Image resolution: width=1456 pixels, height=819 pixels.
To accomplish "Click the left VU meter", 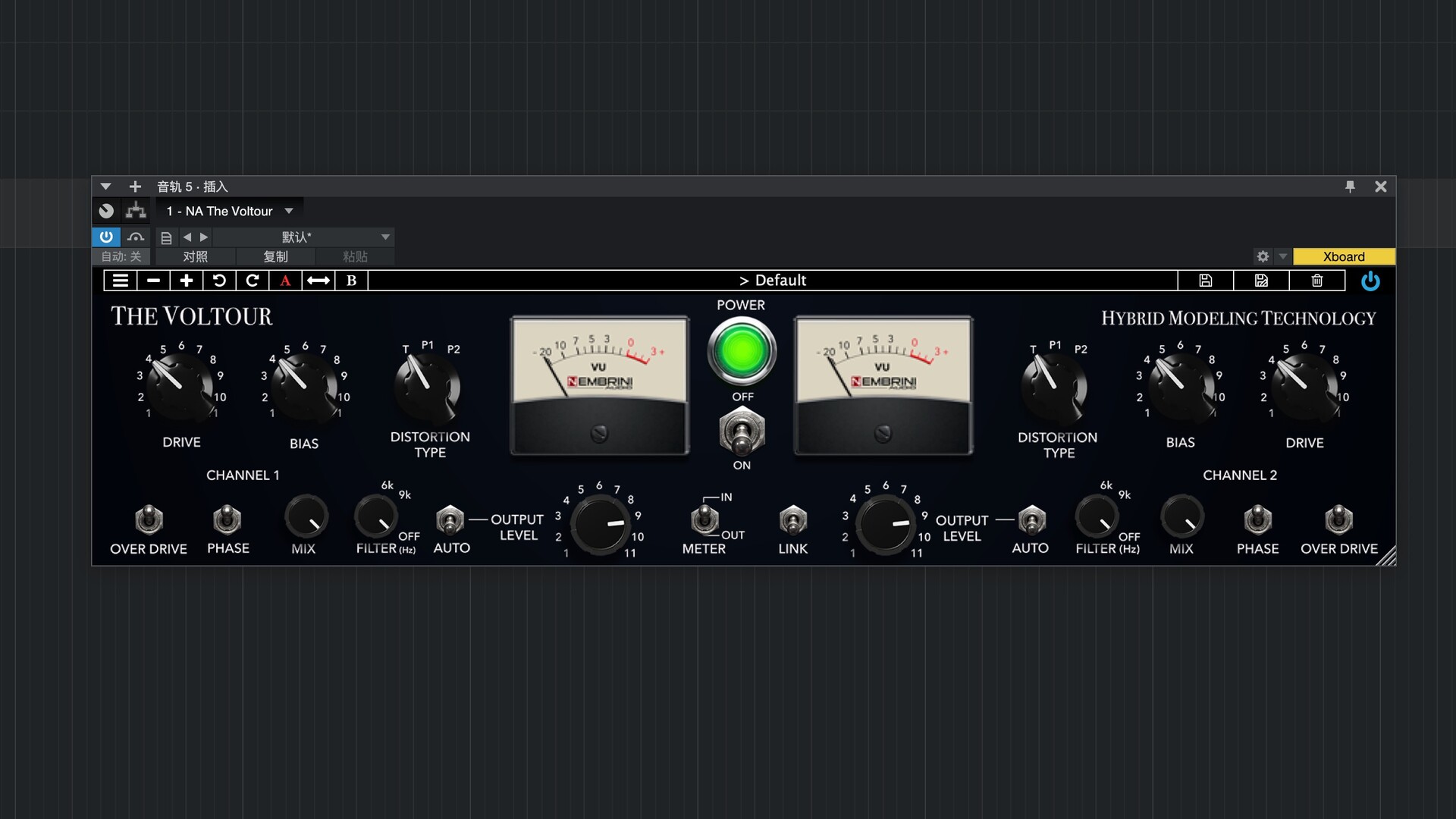I will click(x=600, y=386).
